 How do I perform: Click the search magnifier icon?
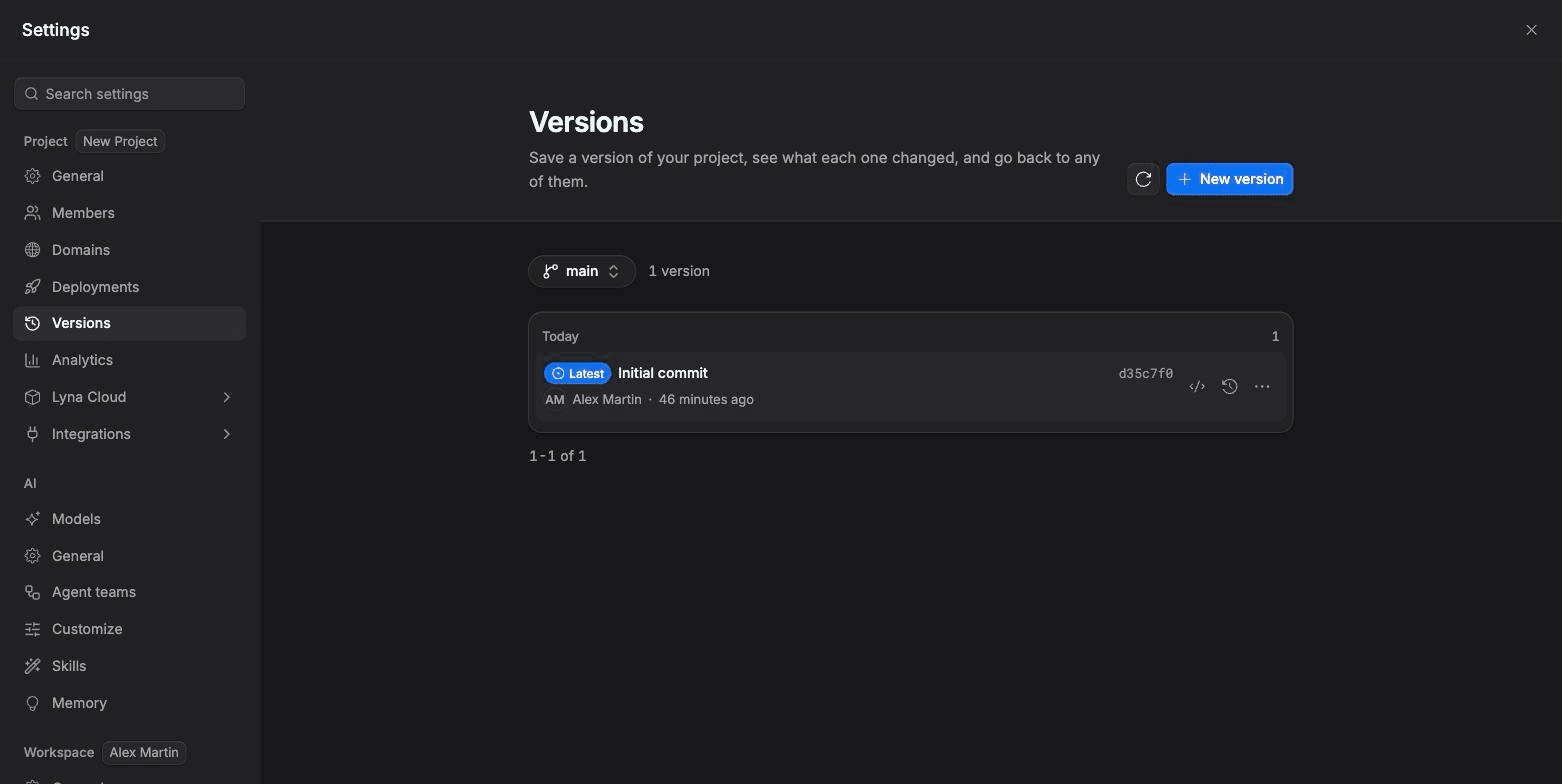coord(32,94)
